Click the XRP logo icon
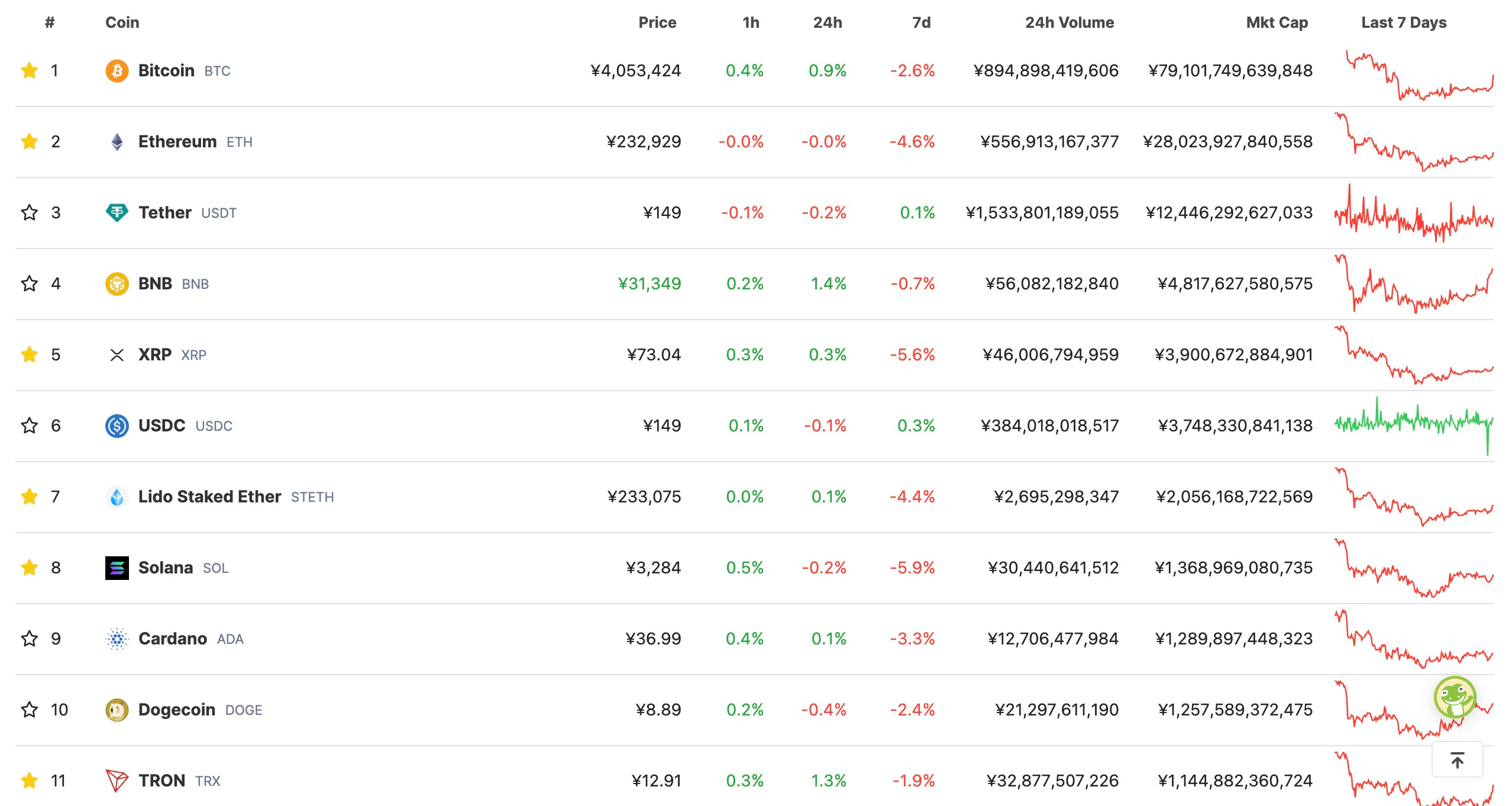 pyautogui.click(x=117, y=355)
